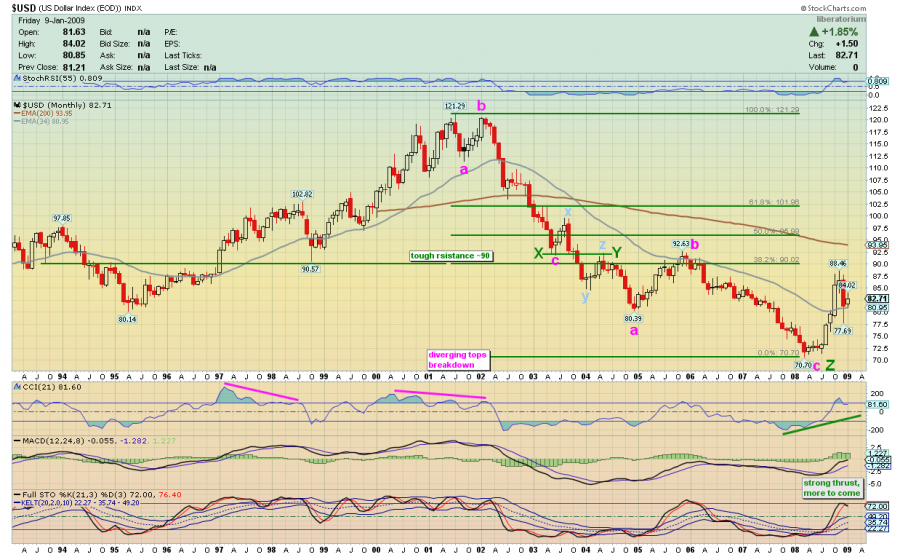Click the green up-arrow change indicator
This screenshot has height=557, width=900.
click(x=813, y=32)
